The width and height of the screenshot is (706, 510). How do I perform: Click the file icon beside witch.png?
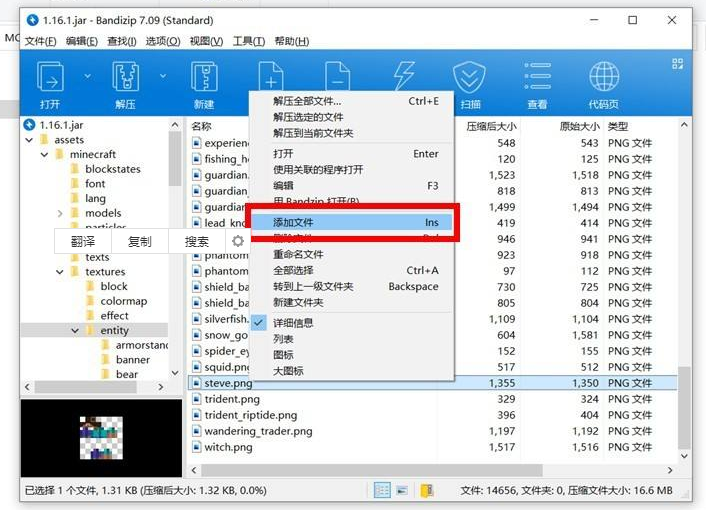pyautogui.click(x=196, y=447)
